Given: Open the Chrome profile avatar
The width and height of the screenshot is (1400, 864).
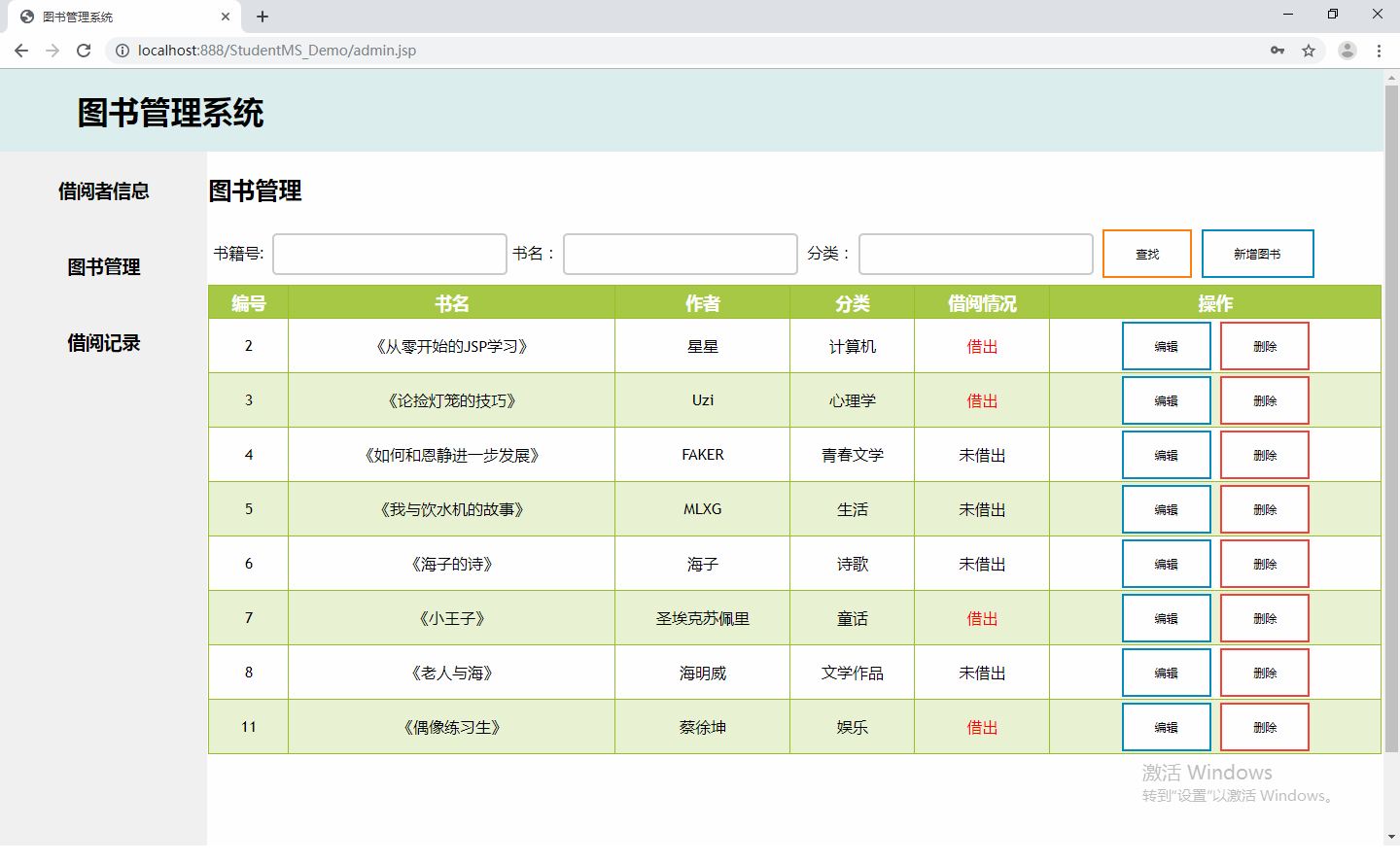Looking at the screenshot, I should (1347, 51).
